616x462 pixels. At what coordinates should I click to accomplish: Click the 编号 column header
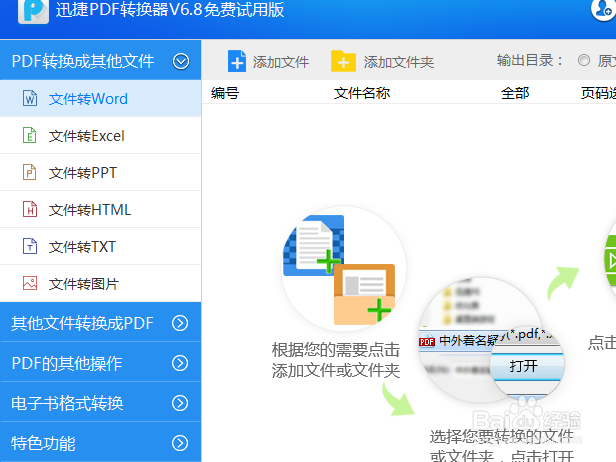[225, 93]
